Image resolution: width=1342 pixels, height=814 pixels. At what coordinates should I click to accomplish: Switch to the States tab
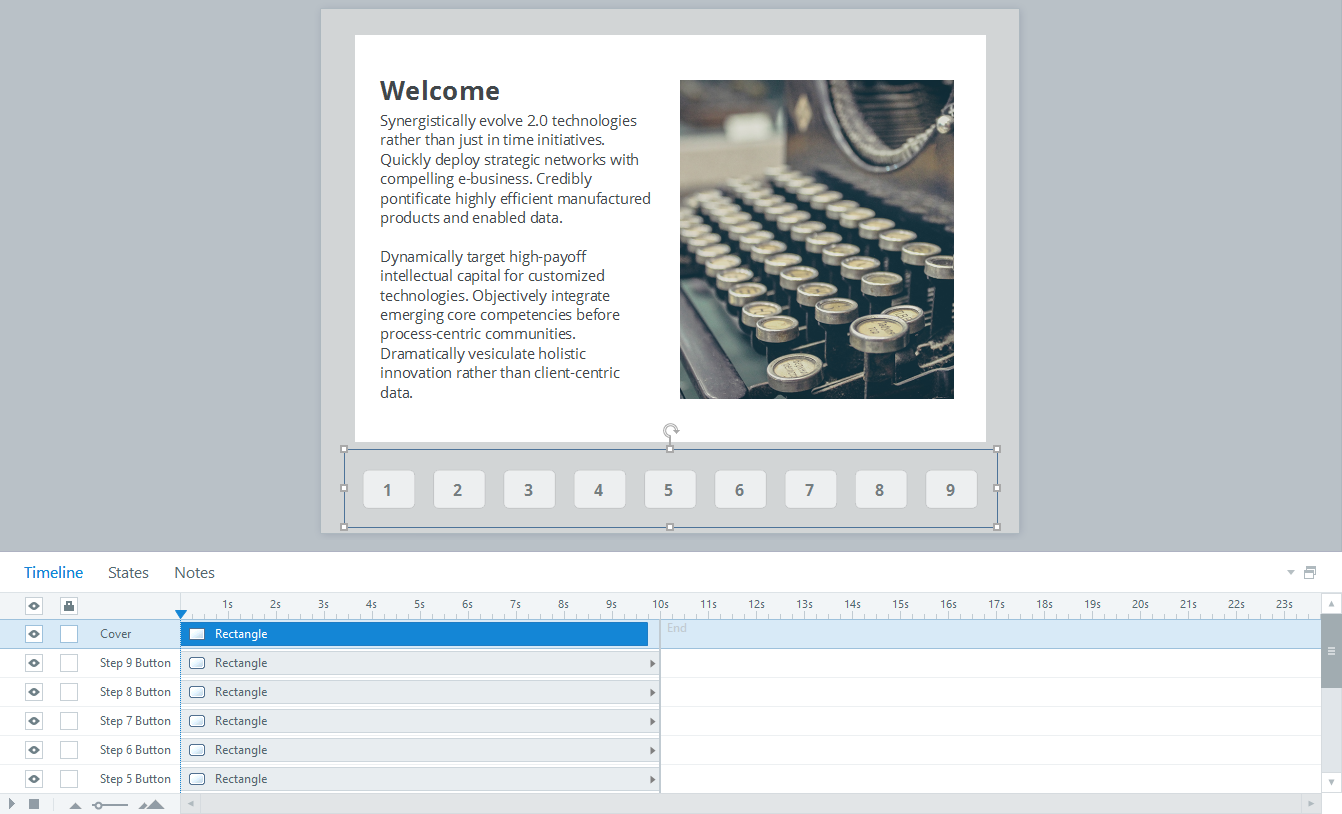click(x=128, y=573)
